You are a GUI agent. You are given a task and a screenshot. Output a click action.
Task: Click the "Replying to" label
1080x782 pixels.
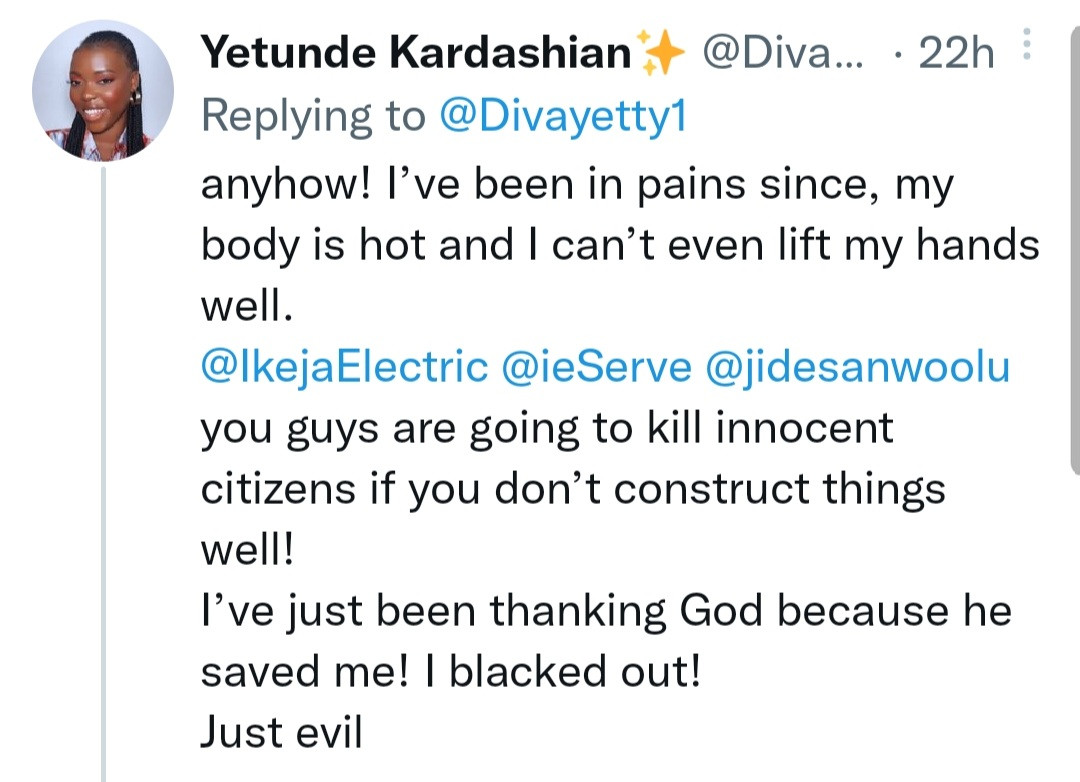pyautogui.click(x=313, y=116)
